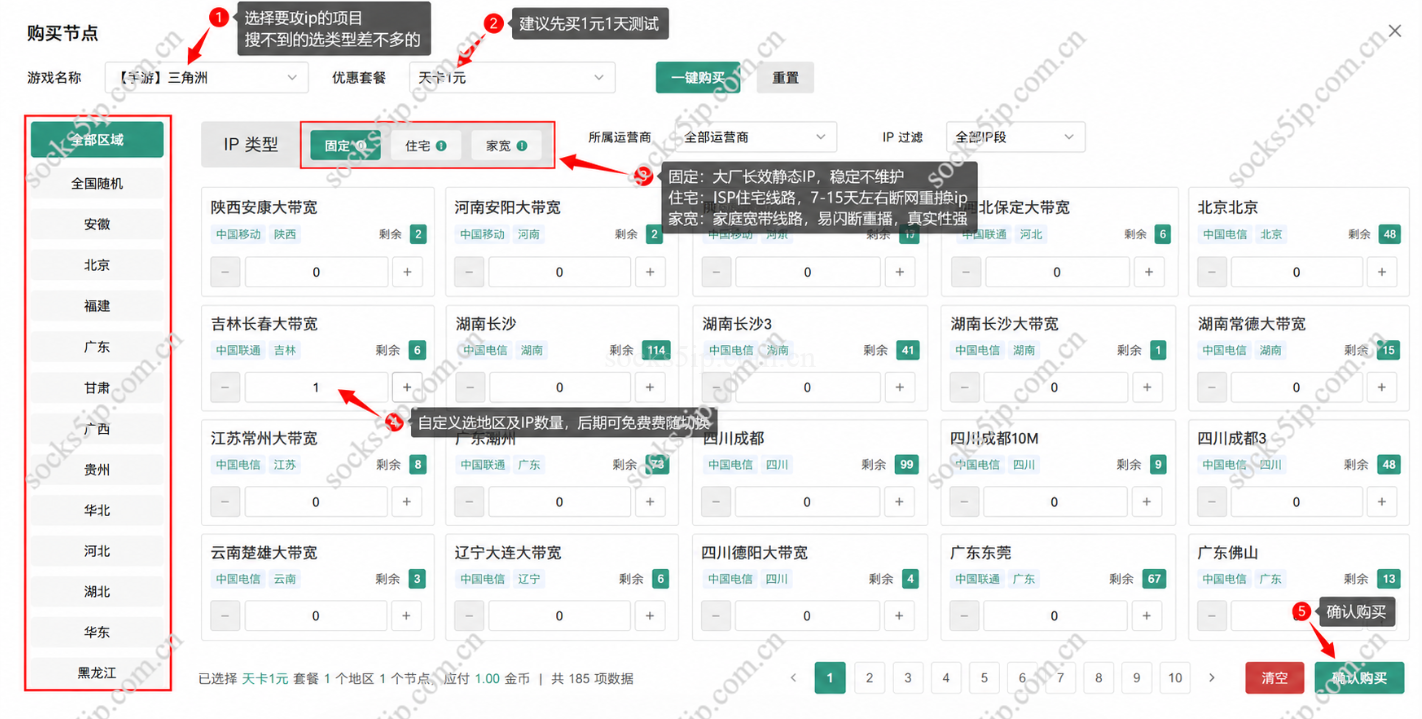Increase quantity for 云南楚雄大带宽
The image size is (1422, 719).
point(407,616)
